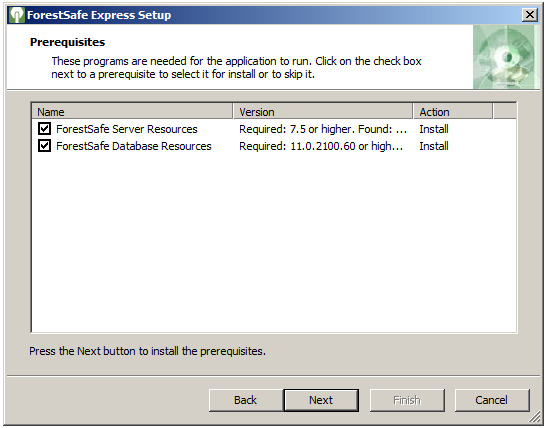Click Install action for Database Resources
546x428 pixels.
click(434, 146)
